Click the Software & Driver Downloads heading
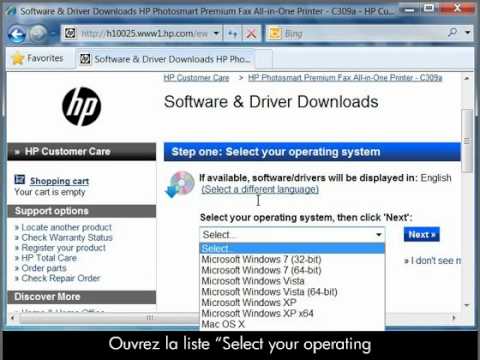 point(271,102)
